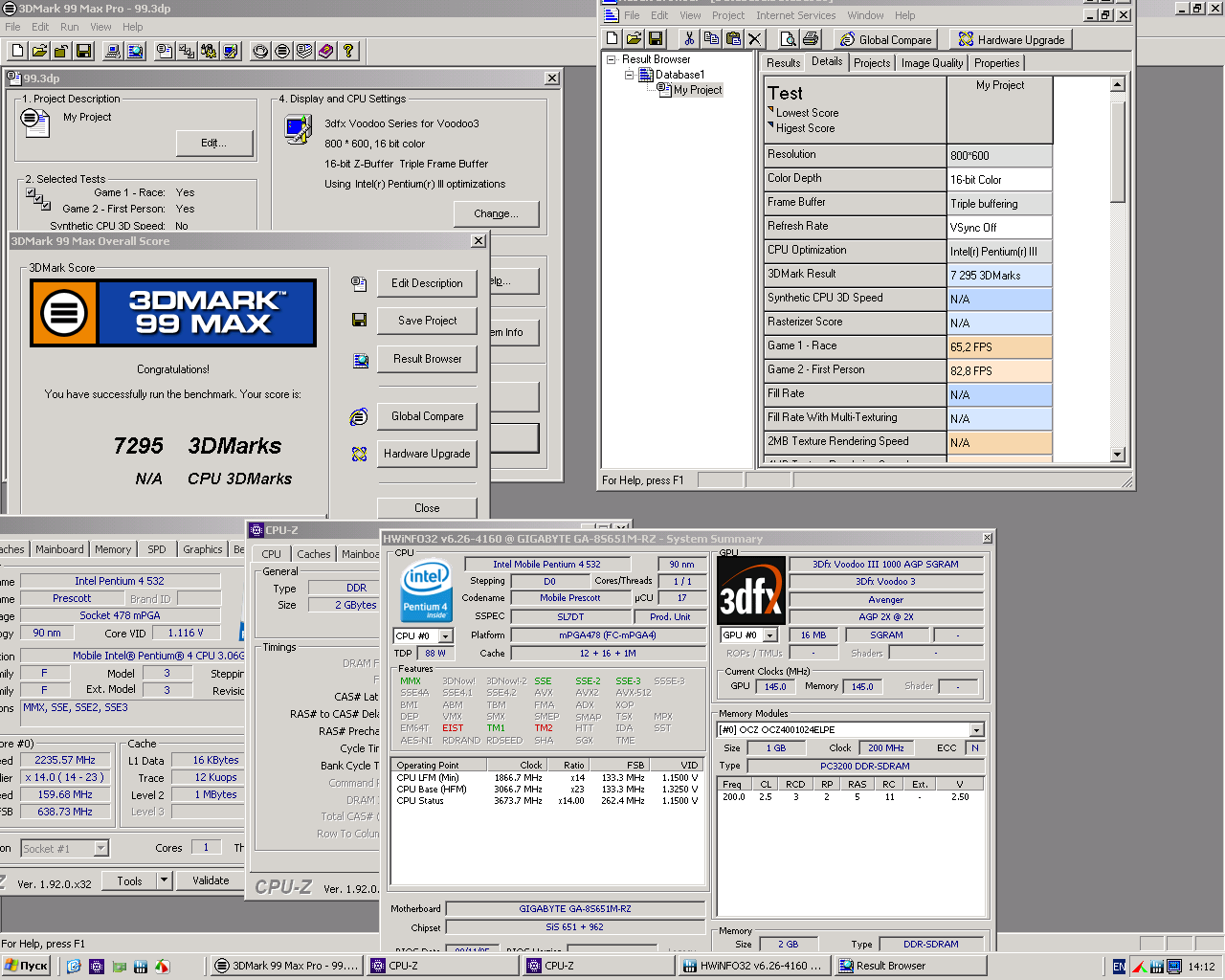Click the icon beside Hardware Upgrade in score dialog
The image size is (1225, 980).
click(x=359, y=454)
